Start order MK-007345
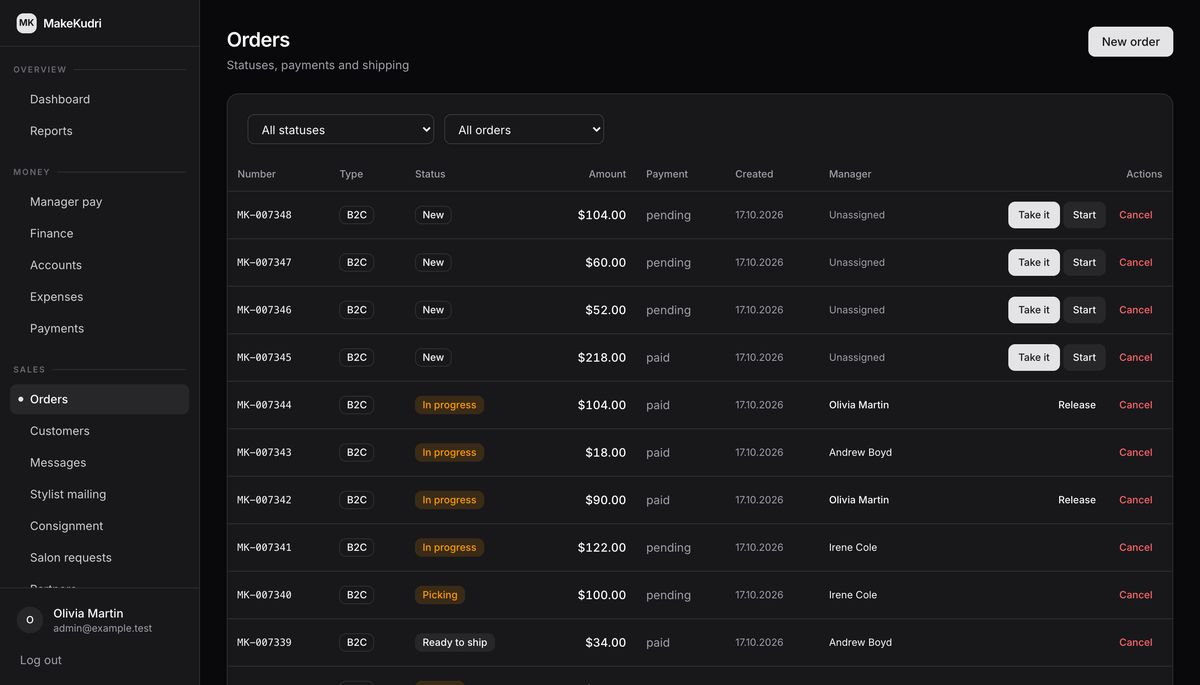The width and height of the screenshot is (1200, 685). [x=1084, y=357]
